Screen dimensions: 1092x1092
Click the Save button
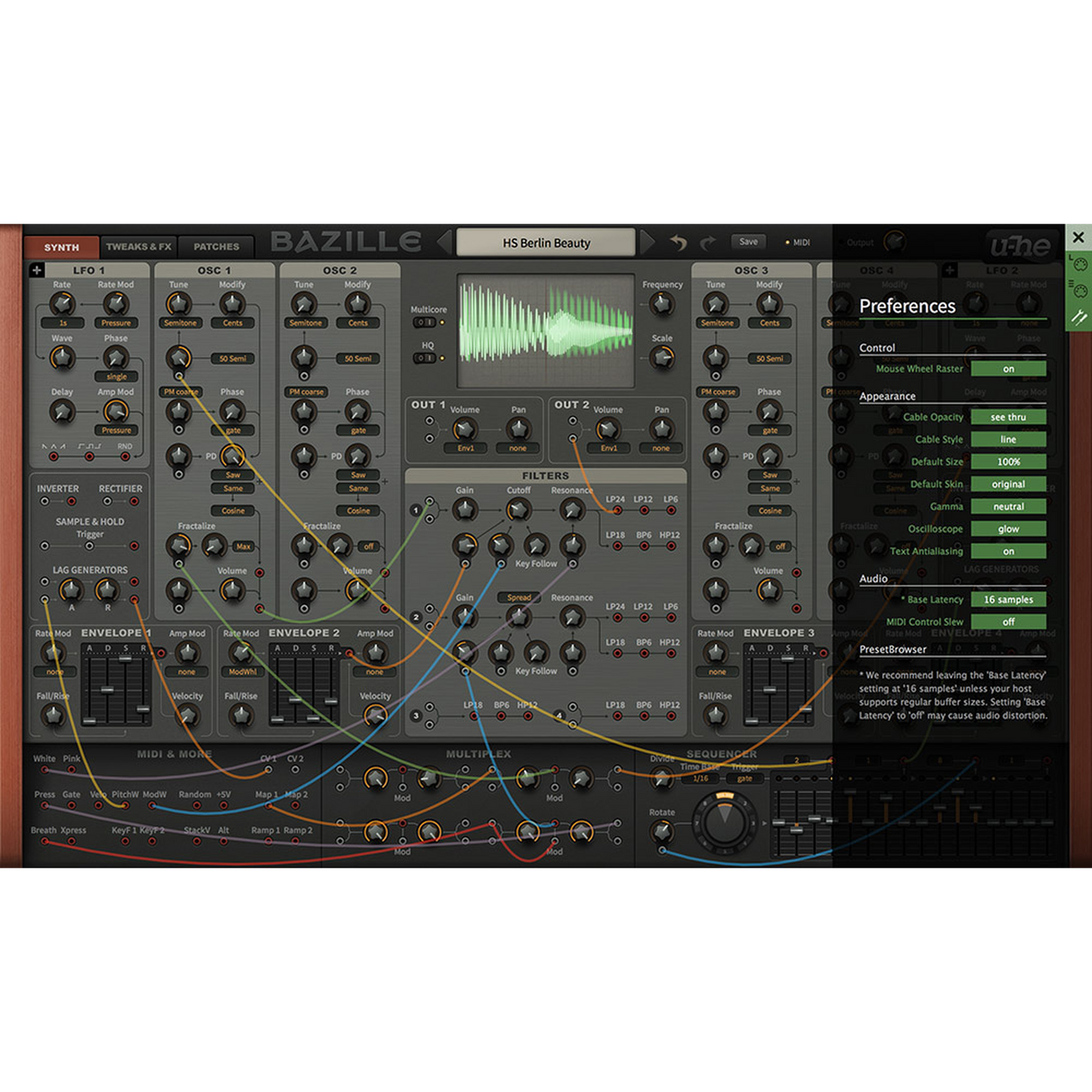click(x=748, y=242)
